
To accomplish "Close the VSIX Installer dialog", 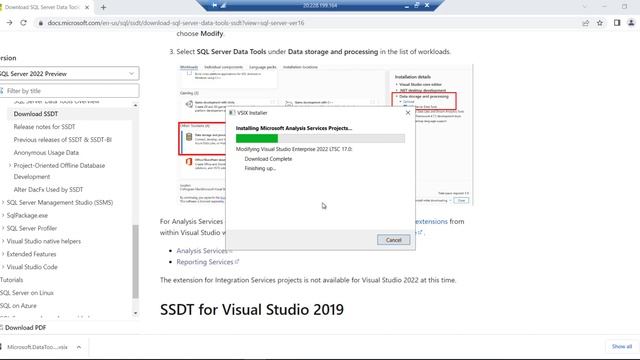I will 408,113.
